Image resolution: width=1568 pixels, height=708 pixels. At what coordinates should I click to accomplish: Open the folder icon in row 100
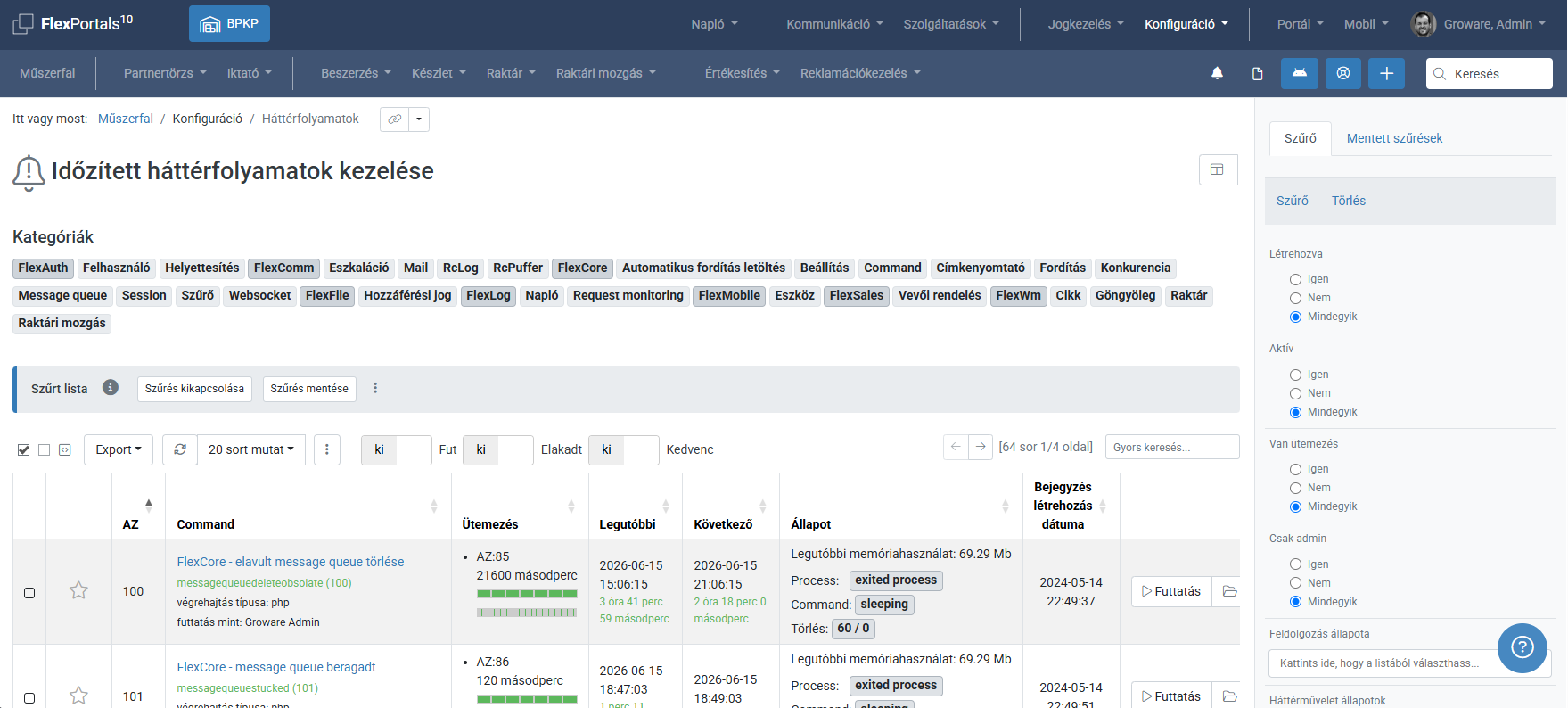[1230, 591]
